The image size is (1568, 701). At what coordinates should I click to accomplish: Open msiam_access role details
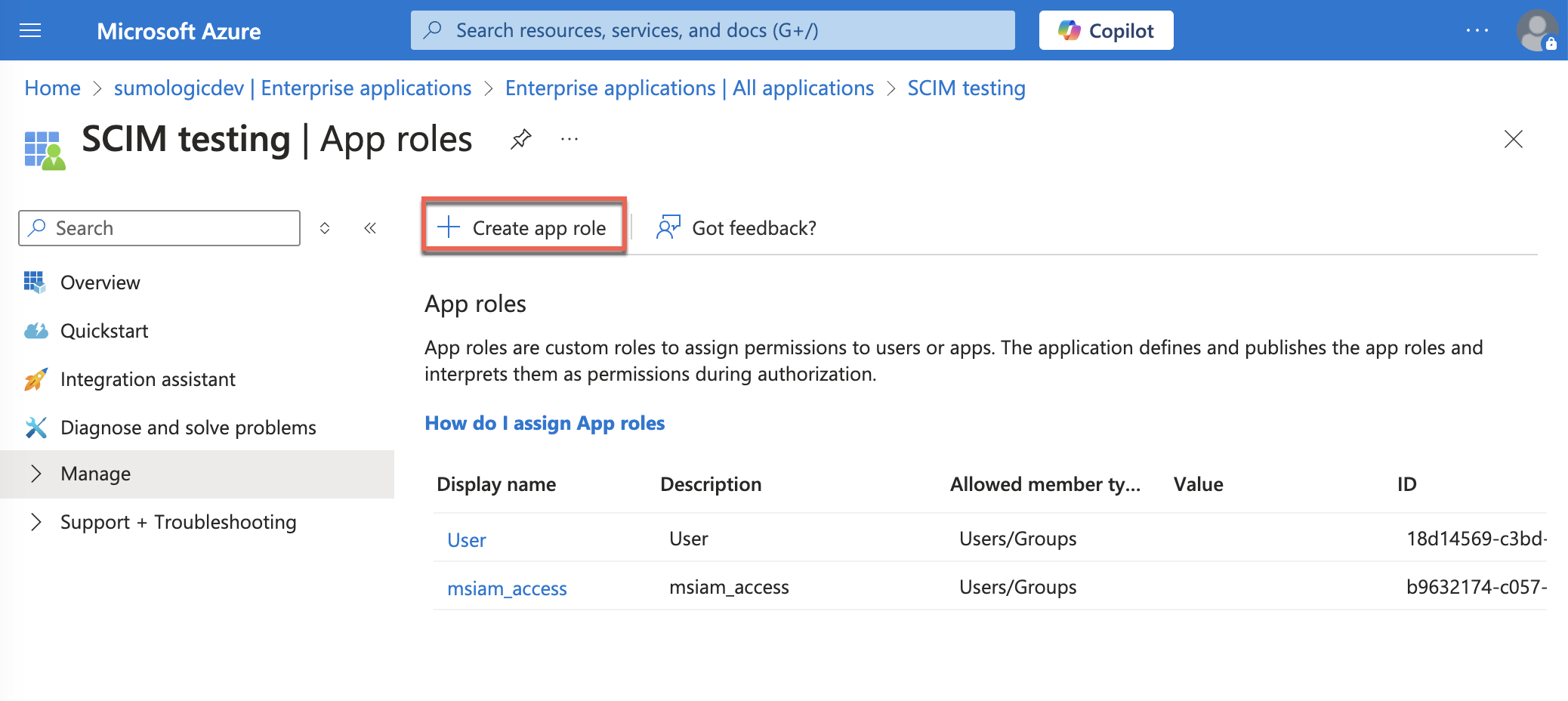point(507,588)
